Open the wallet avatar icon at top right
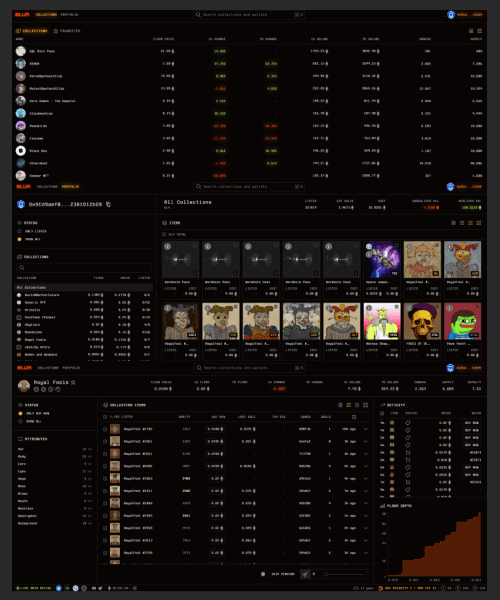 451,15
